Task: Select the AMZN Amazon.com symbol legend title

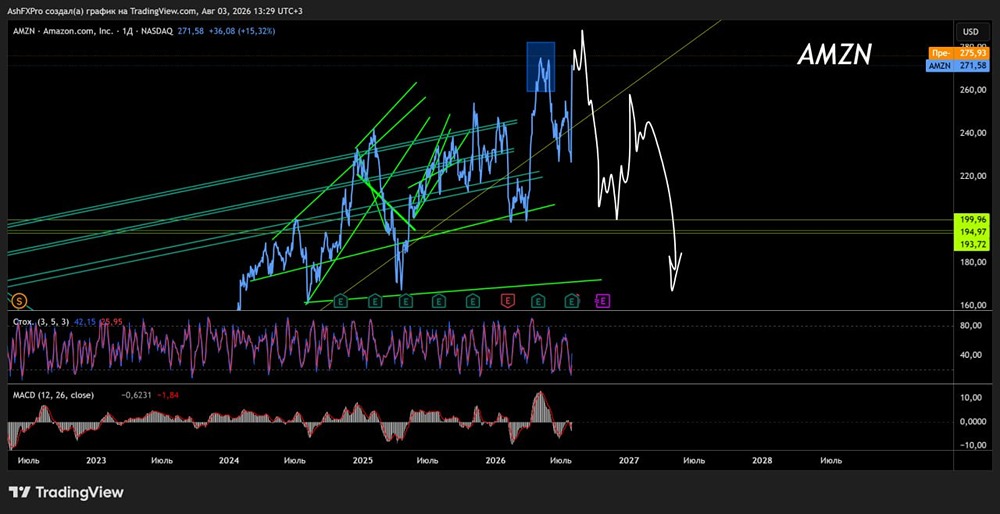Action: (92, 31)
